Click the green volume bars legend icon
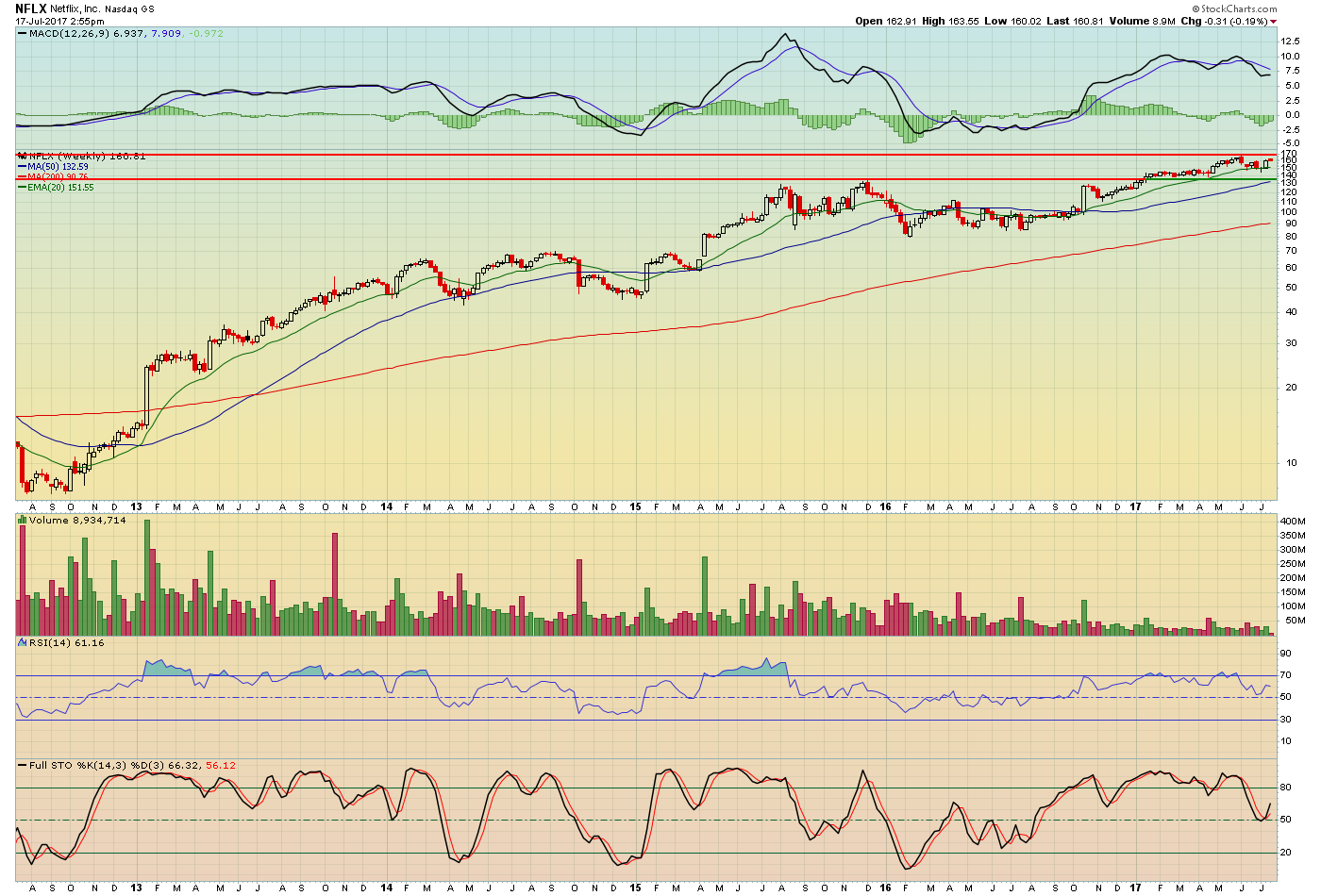 tap(22, 520)
